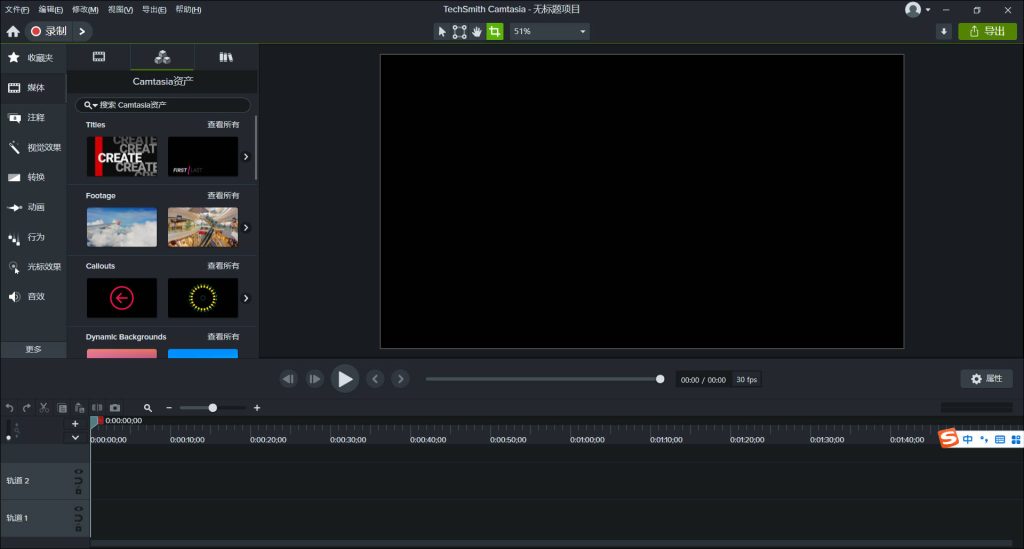Image resolution: width=1024 pixels, height=549 pixels.
Task: Play the video with the Play button
Action: pyautogui.click(x=345, y=379)
